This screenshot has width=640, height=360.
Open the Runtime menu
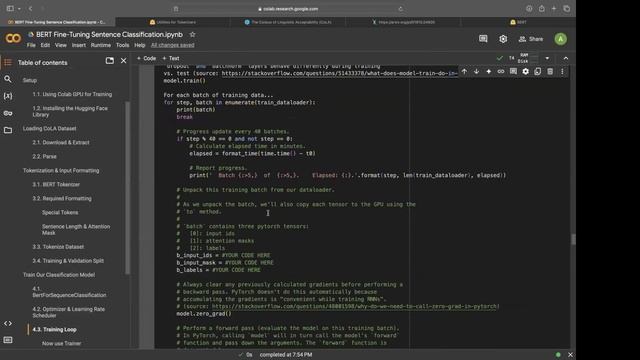tap(100, 45)
